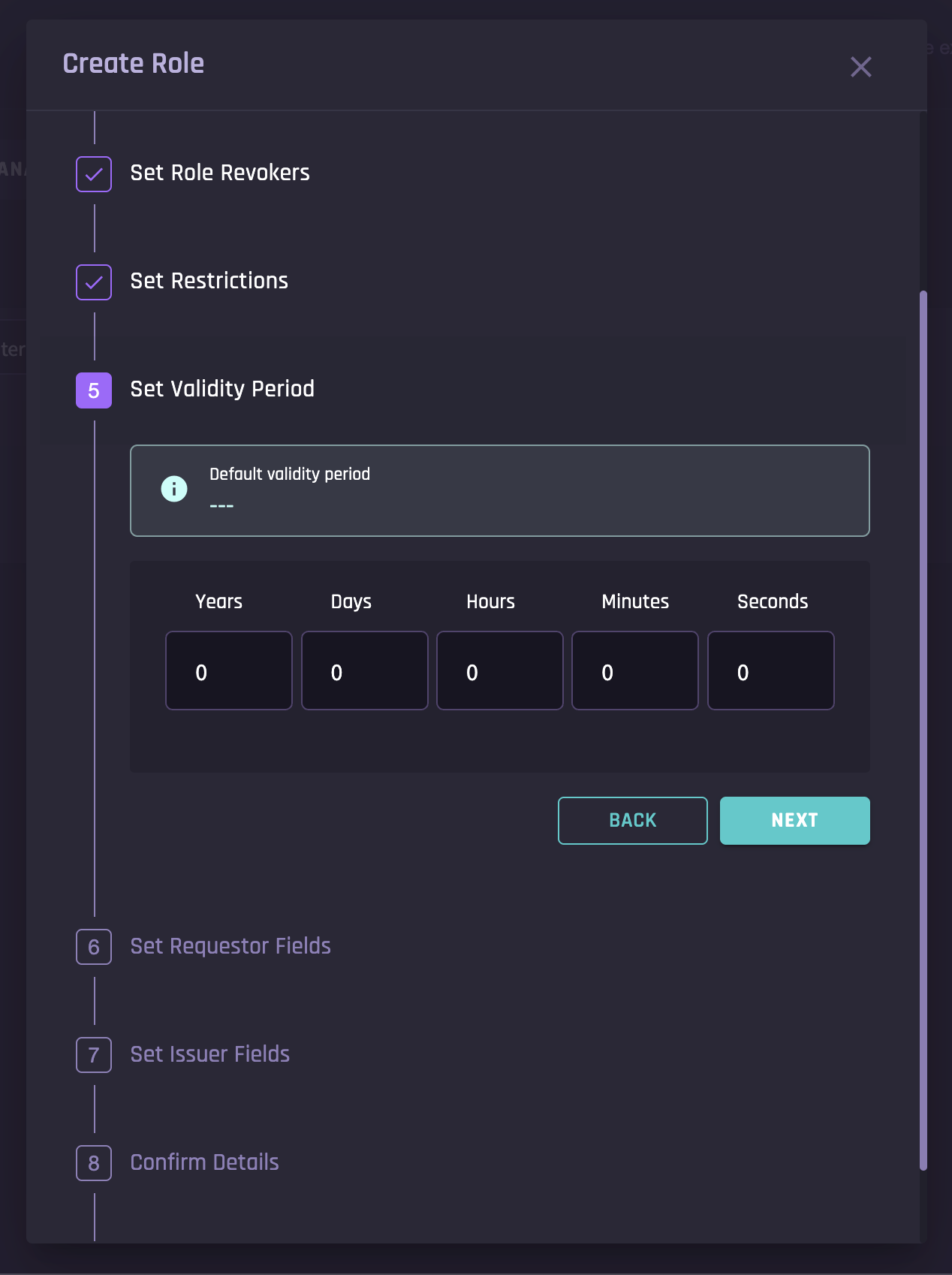Click the step 6 number icon
The width and height of the screenshot is (952, 1275).
[x=94, y=947]
